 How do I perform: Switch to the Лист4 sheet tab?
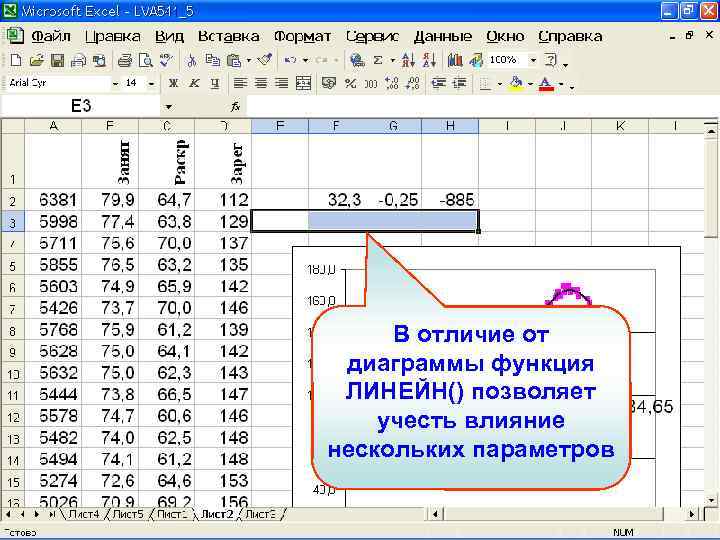point(83,514)
